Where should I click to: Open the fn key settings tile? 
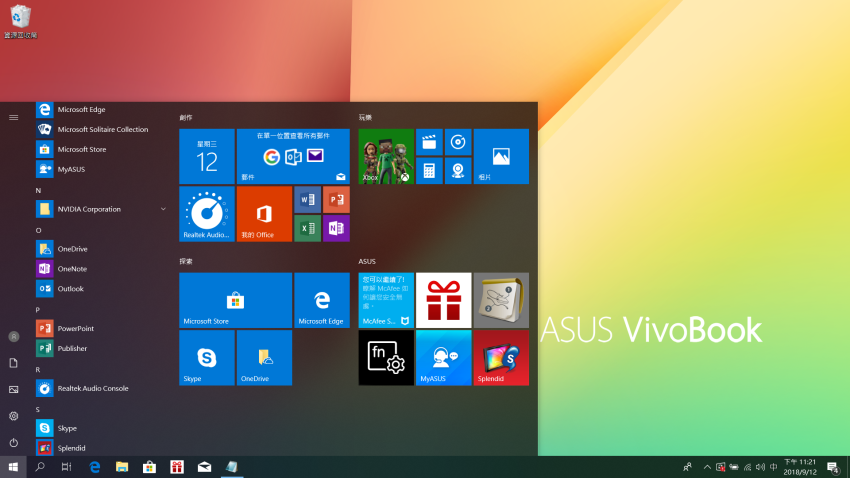coord(386,358)
